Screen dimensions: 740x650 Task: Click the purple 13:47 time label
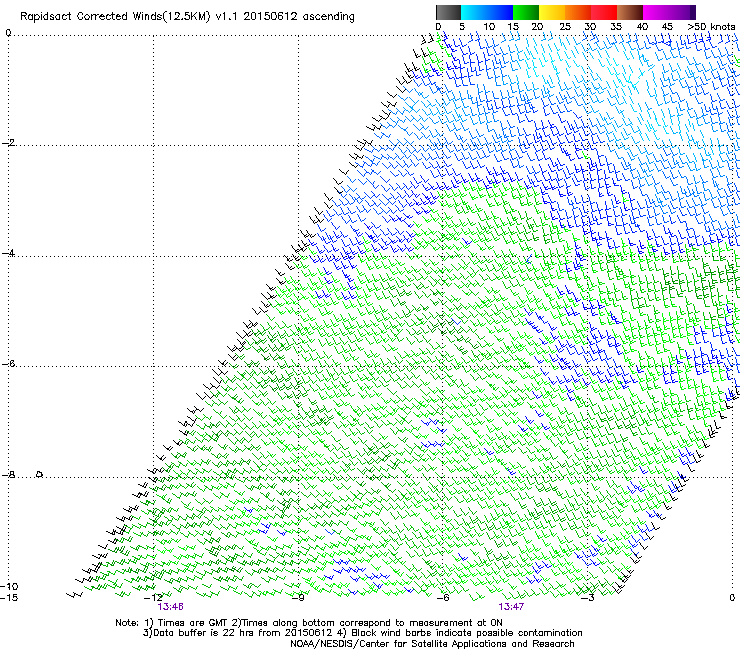[511, 607]
